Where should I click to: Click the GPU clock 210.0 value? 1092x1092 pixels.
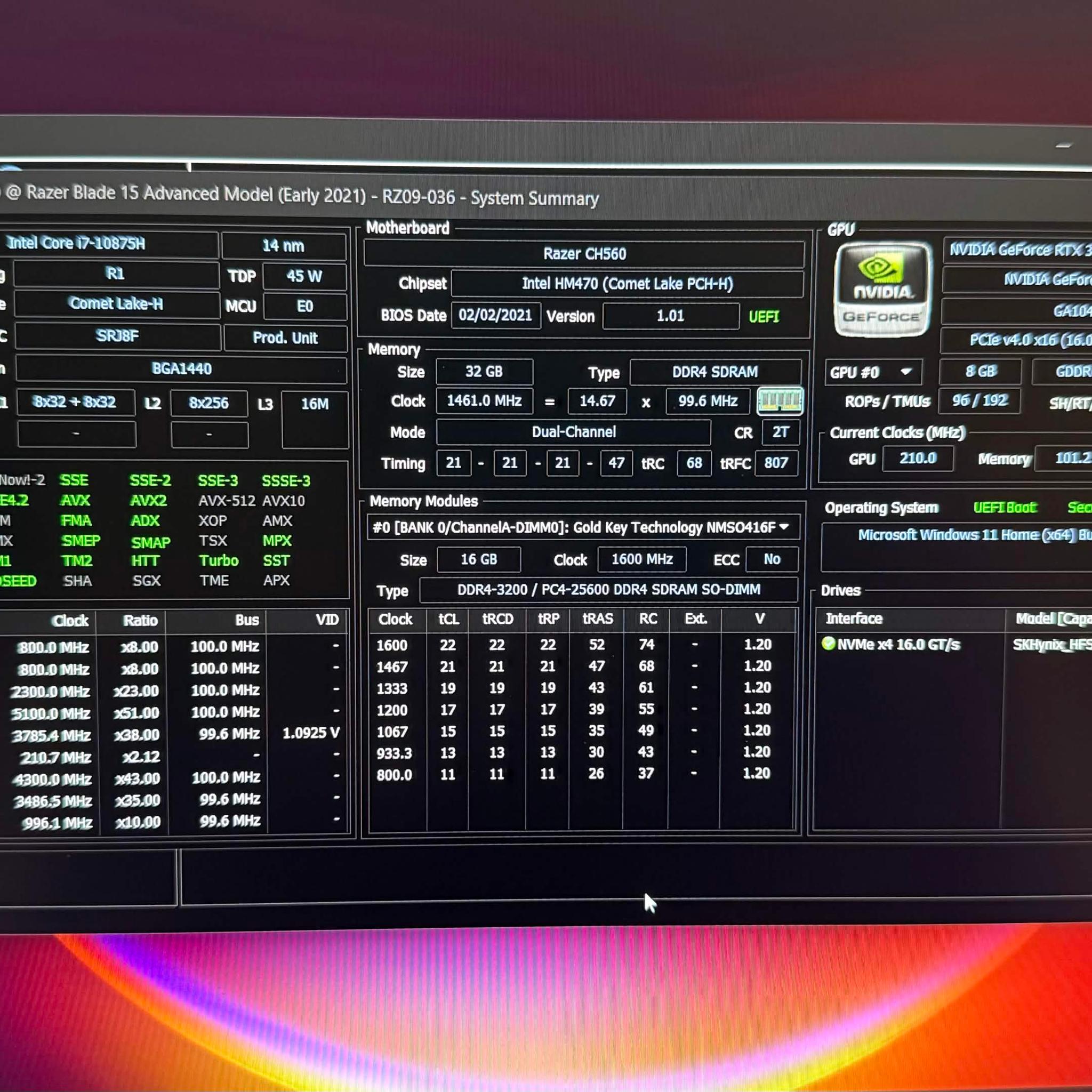tap(918, 459)
